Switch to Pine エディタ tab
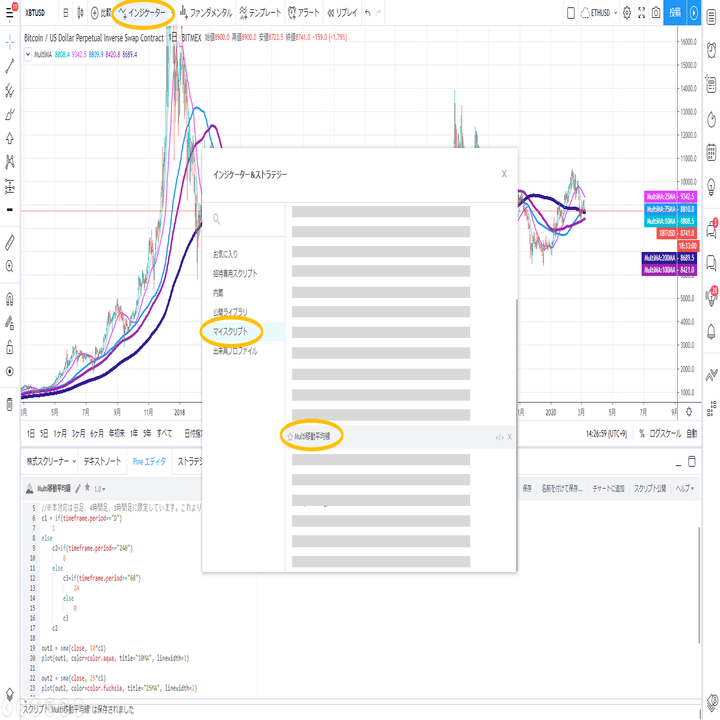720x720 pixels. [x=149, y=461]
